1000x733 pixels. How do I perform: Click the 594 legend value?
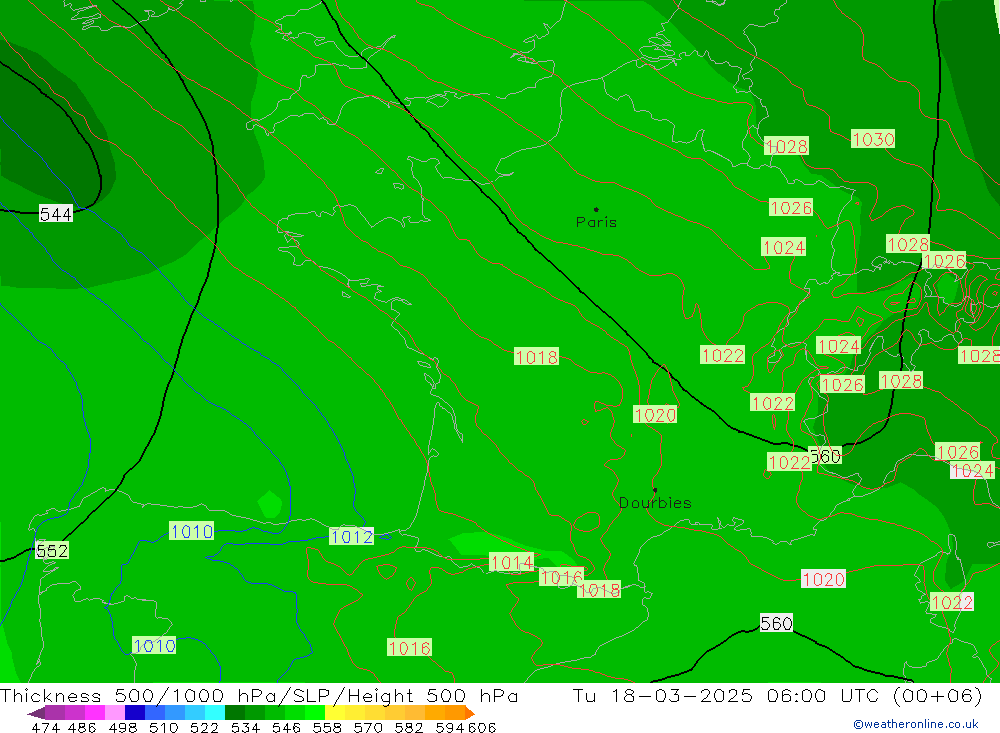click(x=450, y=727)
